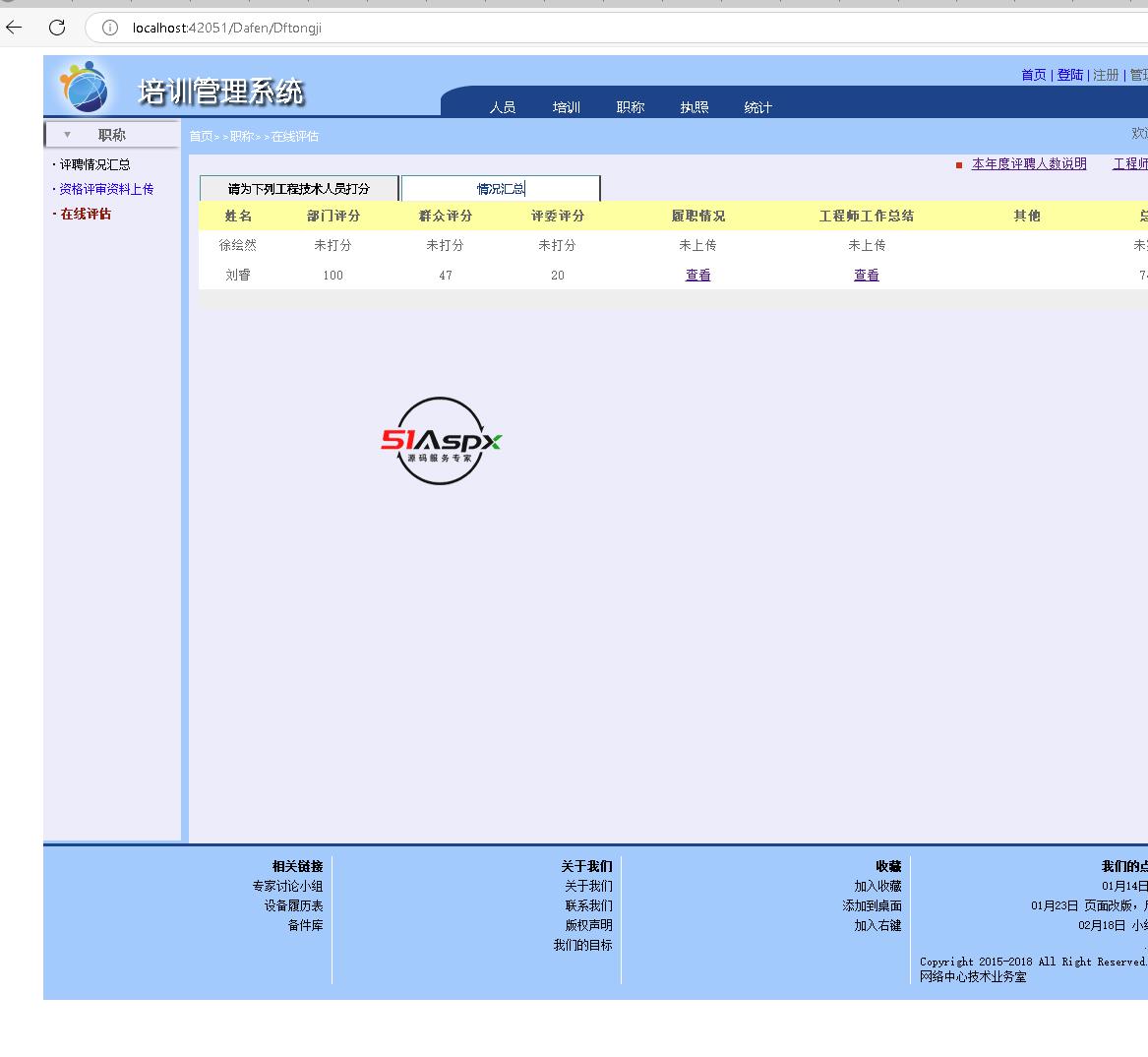Open the 本年度评聘人数说明 link
1148x1057 pixels.
[1029, 164]
